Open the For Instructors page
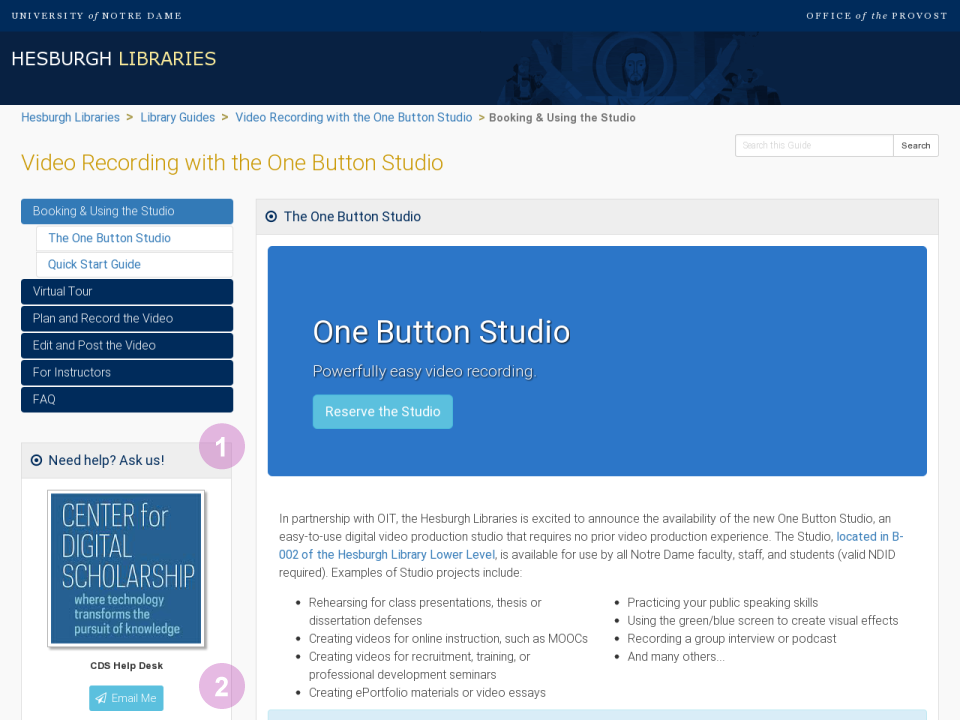Image resolution: width=960 pixels, height=720 pixels. [127, 372]
